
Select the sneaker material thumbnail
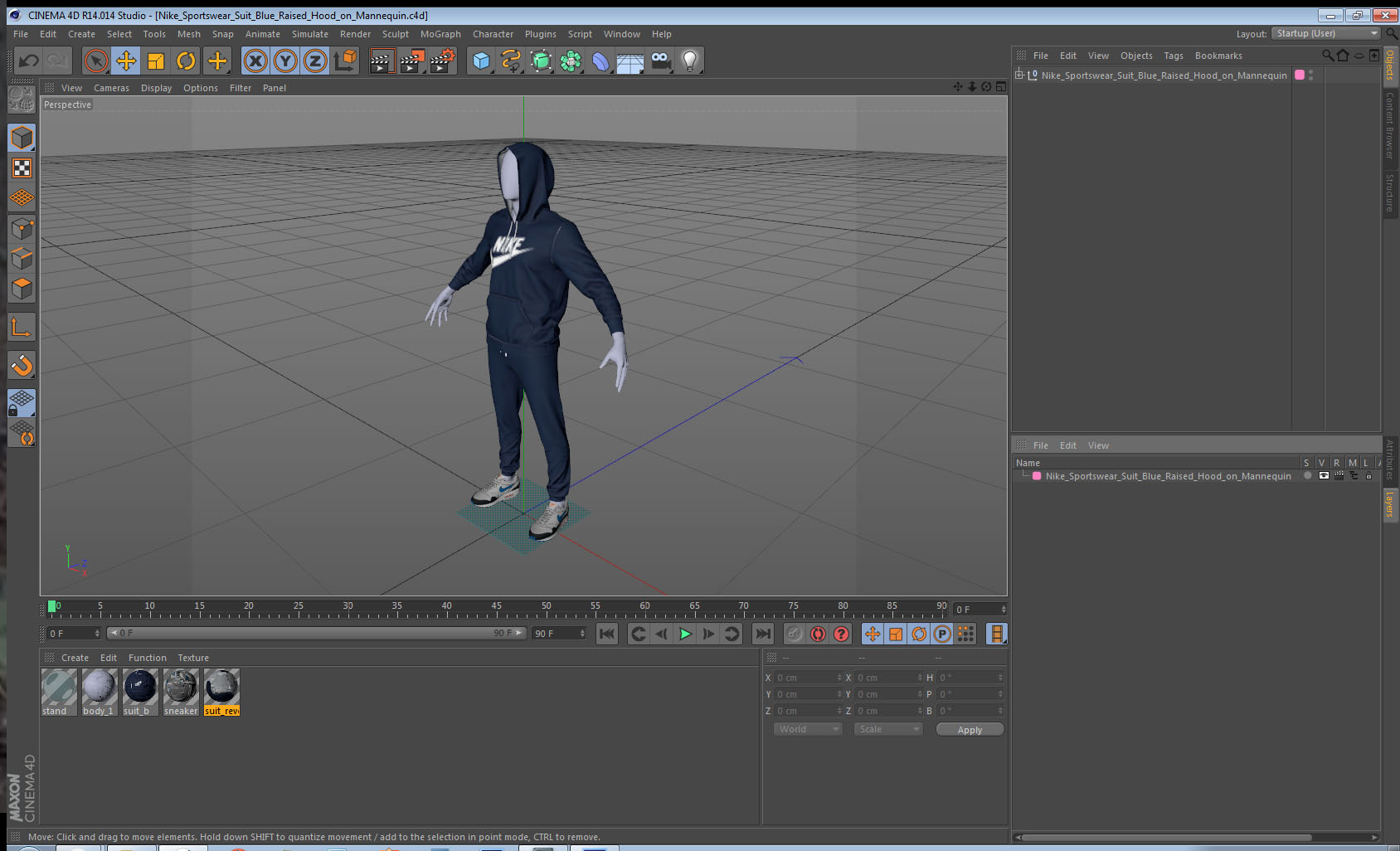click(181, 692)
